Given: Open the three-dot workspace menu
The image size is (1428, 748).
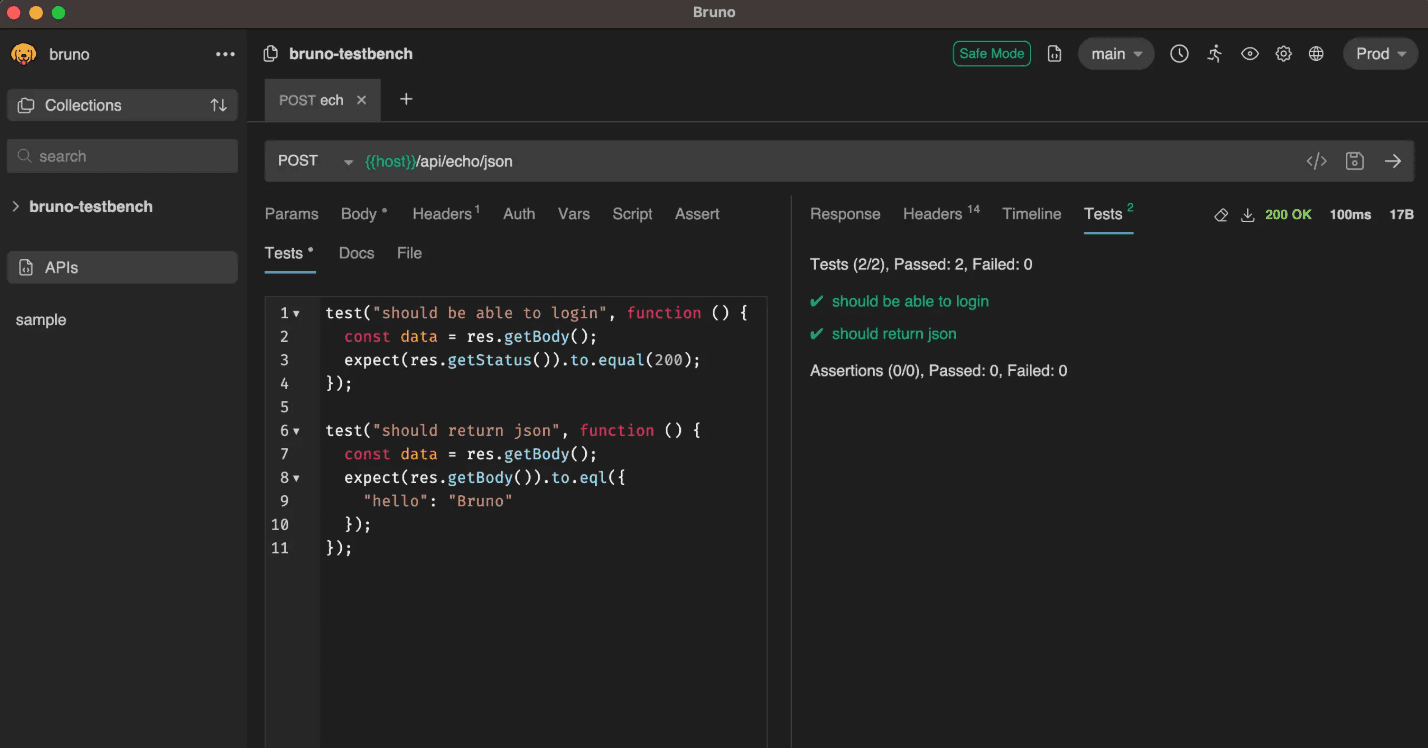Looking at the screenshot, I should pos(225,54).
